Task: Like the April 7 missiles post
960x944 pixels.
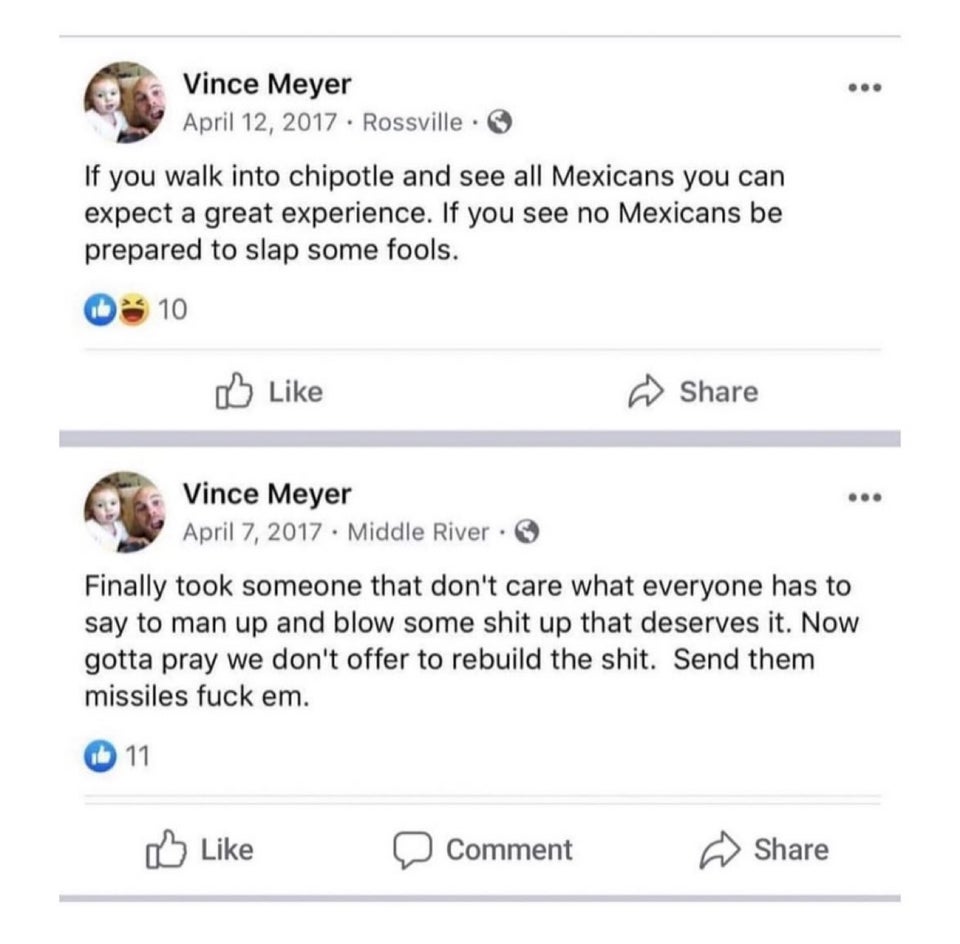Action: [x=200, y=850]
